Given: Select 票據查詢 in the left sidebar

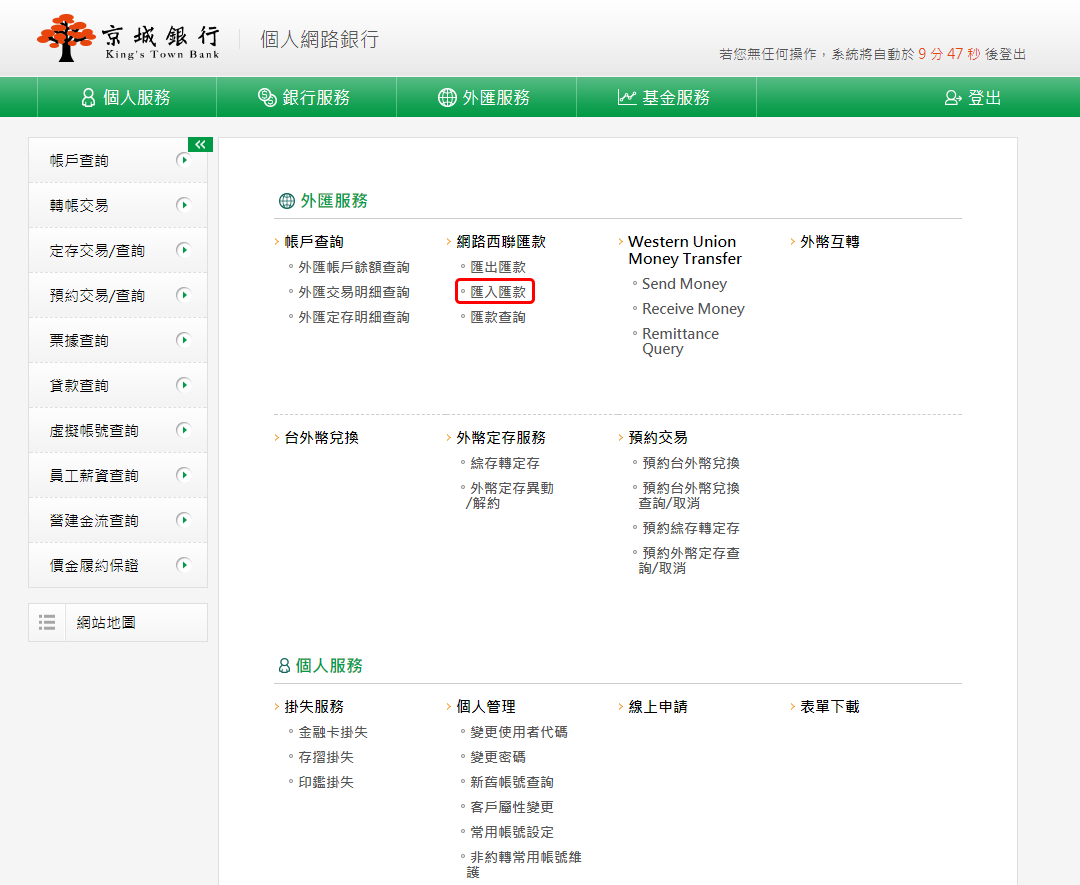Looking at the screenshot, I should point(79,340).
